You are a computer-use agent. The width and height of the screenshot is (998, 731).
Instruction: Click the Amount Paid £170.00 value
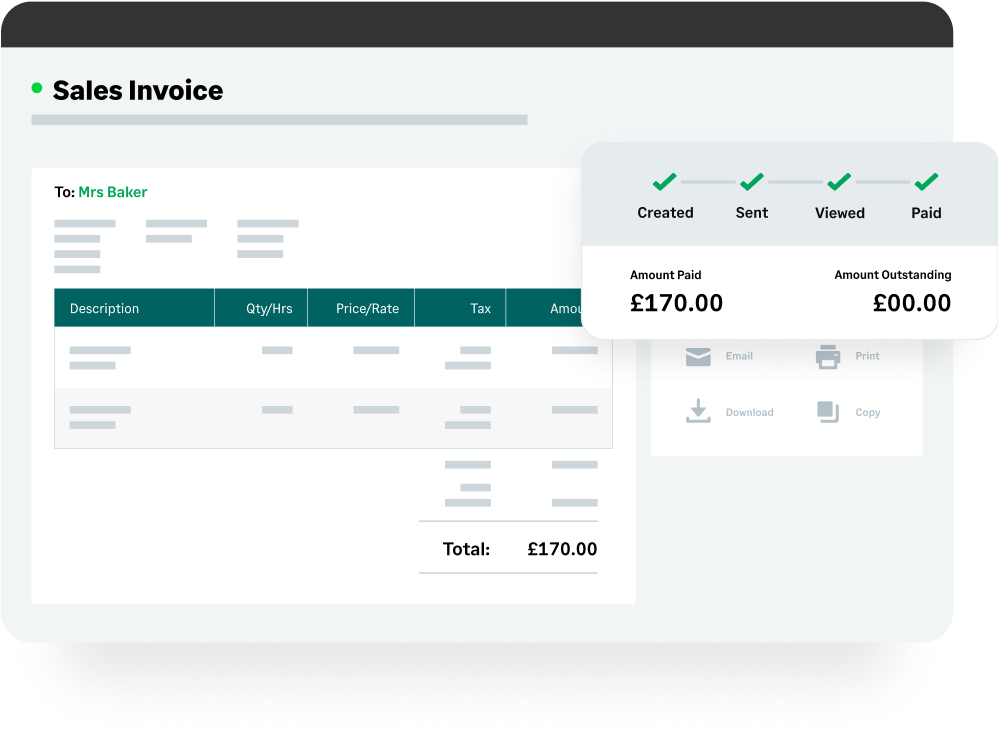pos(676,303)
